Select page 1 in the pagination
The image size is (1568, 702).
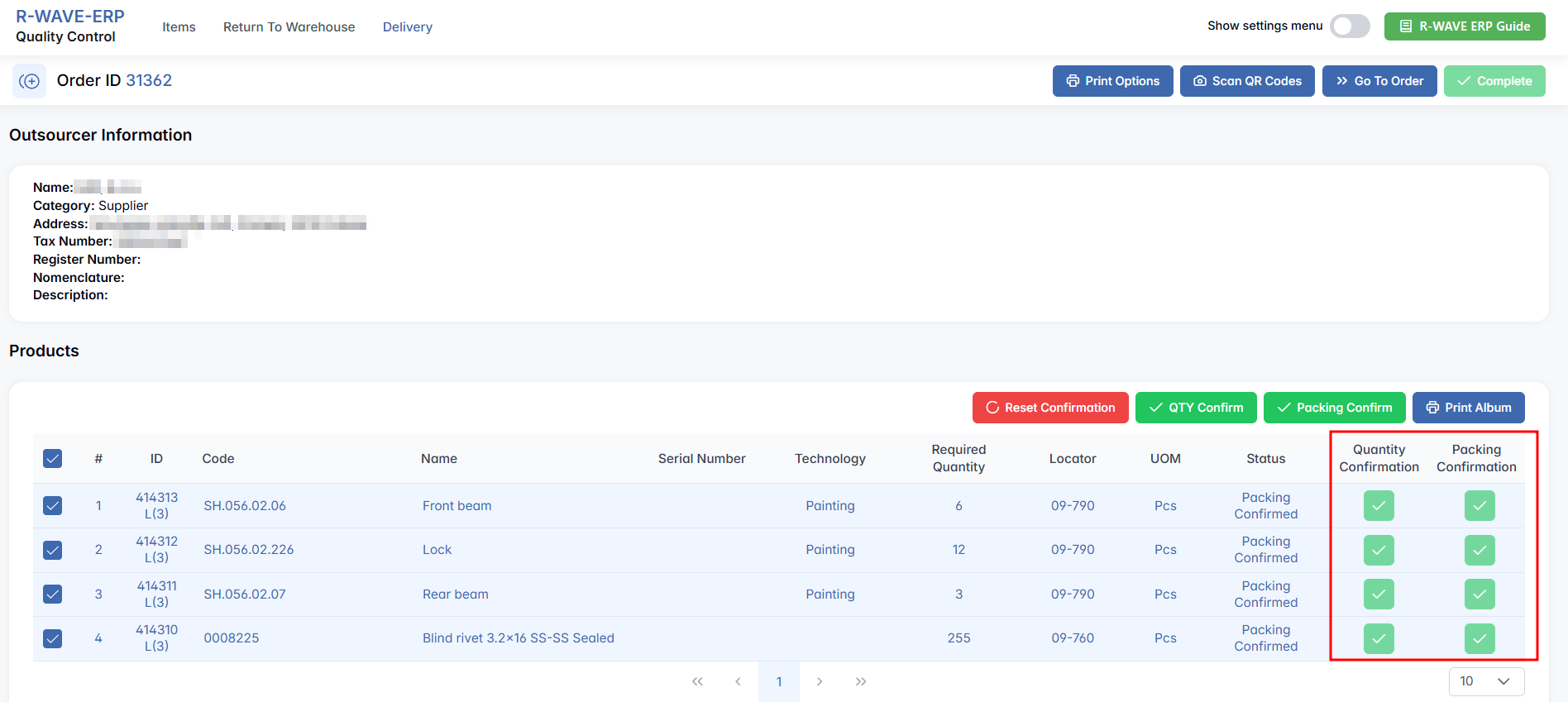click(x=779, y=681)
